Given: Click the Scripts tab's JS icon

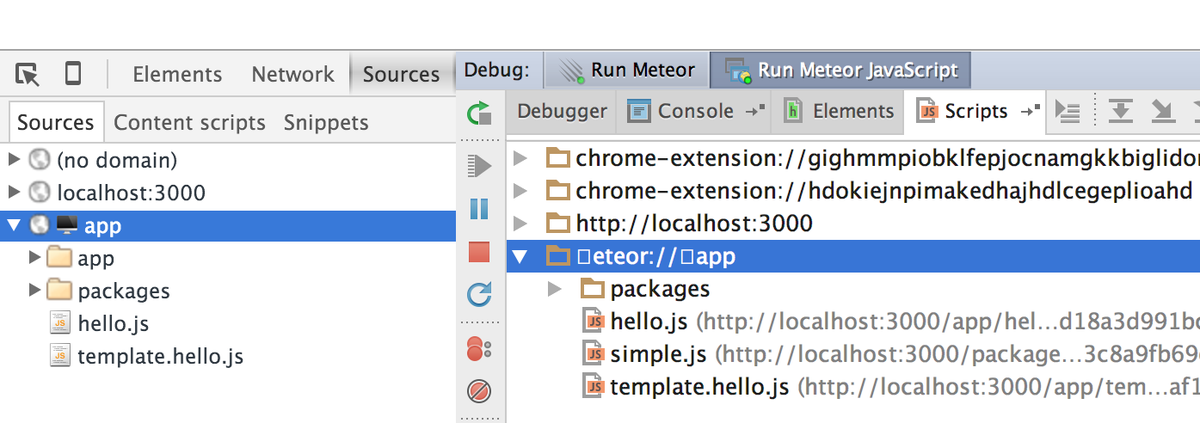Looking at the screenshot, I should tap(928, 111).
